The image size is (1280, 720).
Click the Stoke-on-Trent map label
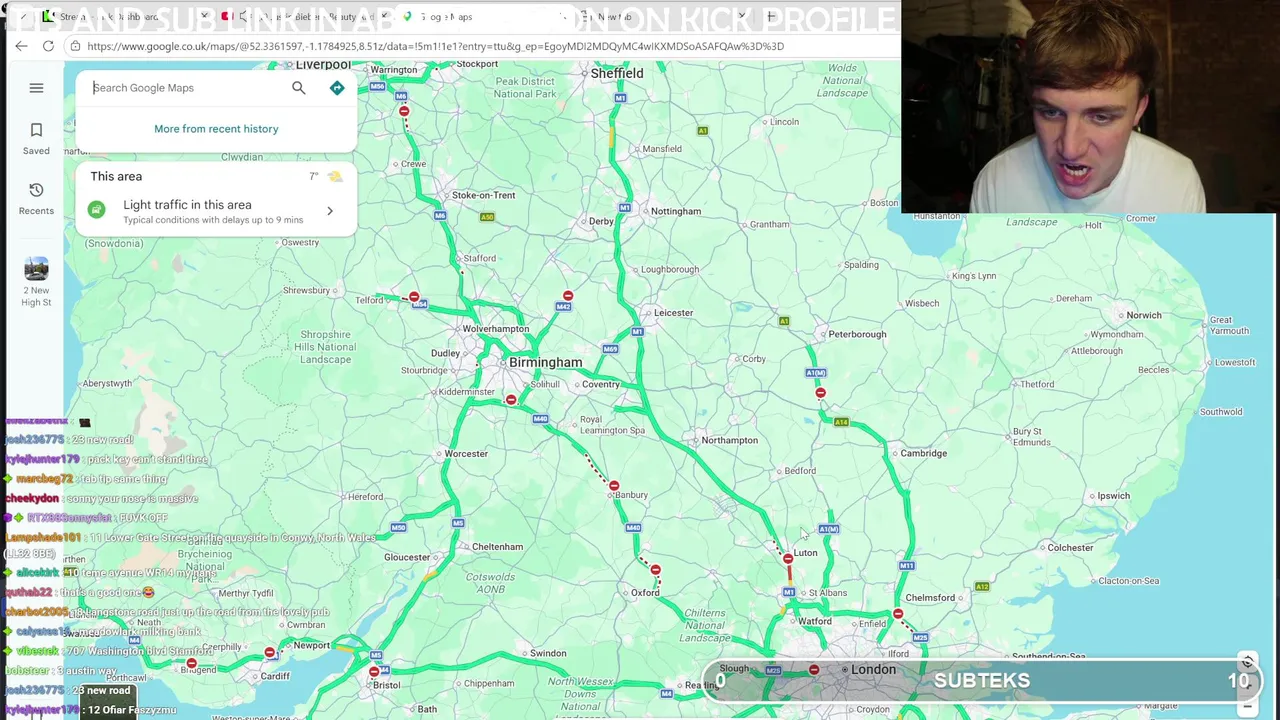pyautogui.click(x=484, y=195)
